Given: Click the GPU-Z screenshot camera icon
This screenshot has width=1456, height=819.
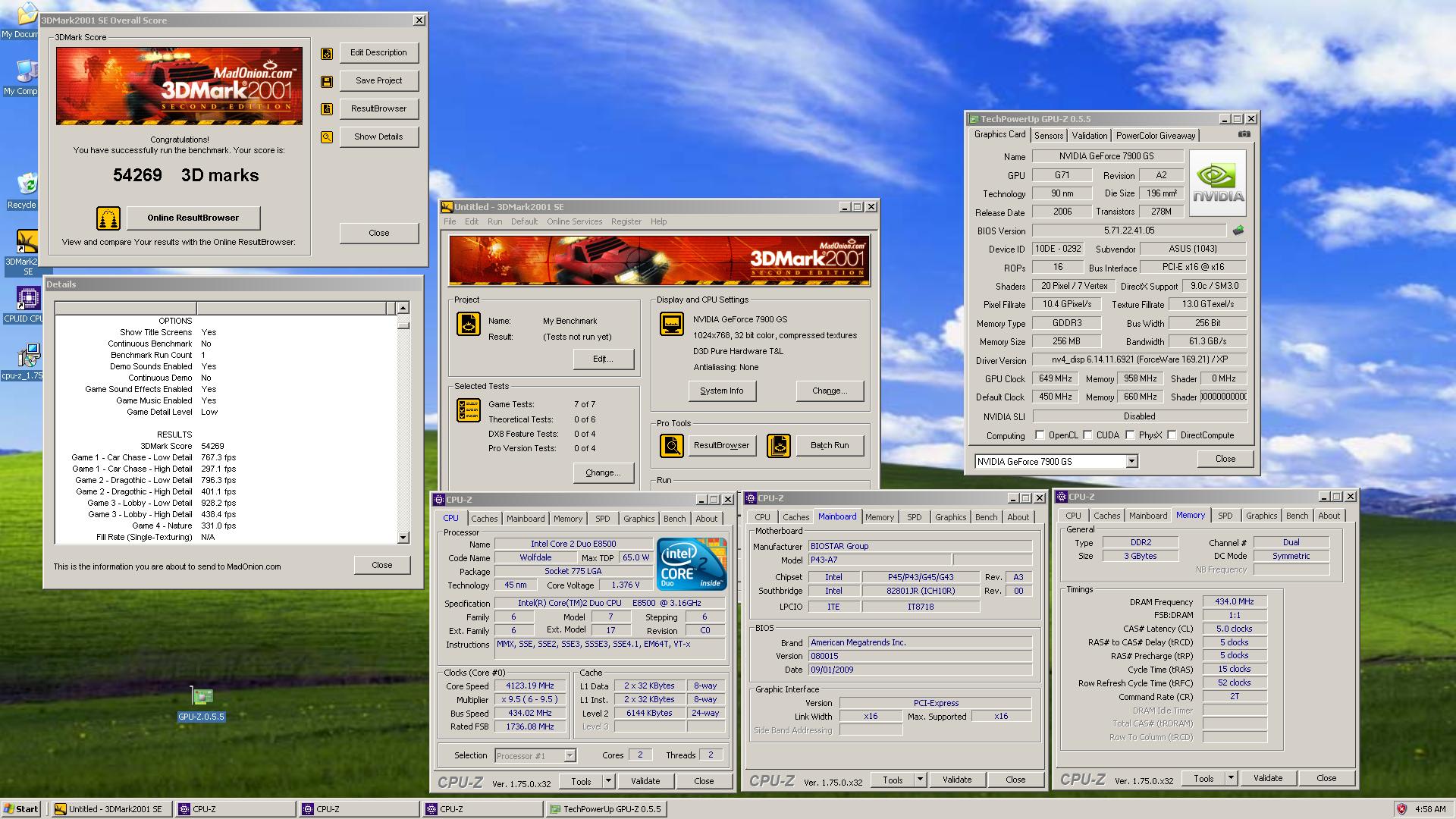Looking at the screenshot, I should pos(1244,134).
